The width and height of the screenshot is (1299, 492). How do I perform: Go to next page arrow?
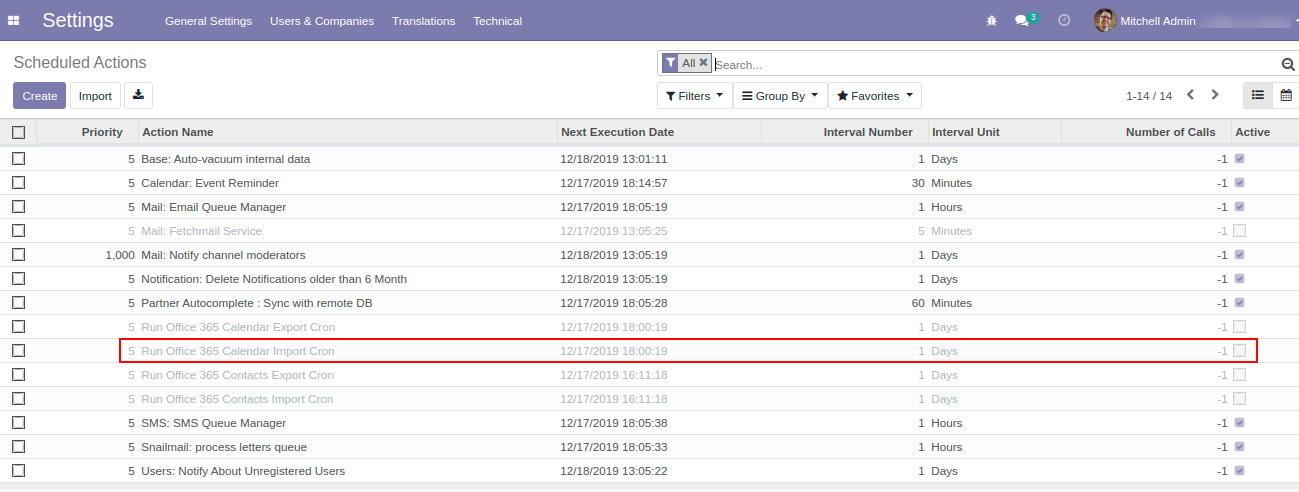(x=1215, y=95)
